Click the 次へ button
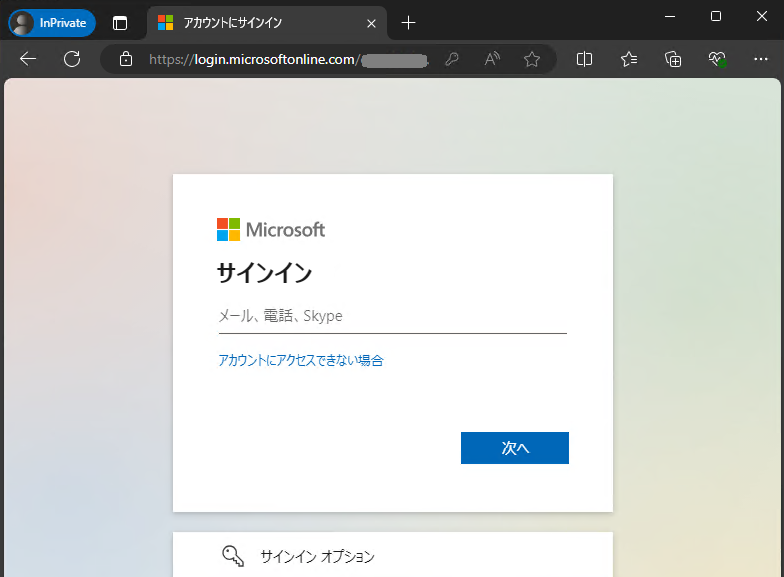 (514, 448)
